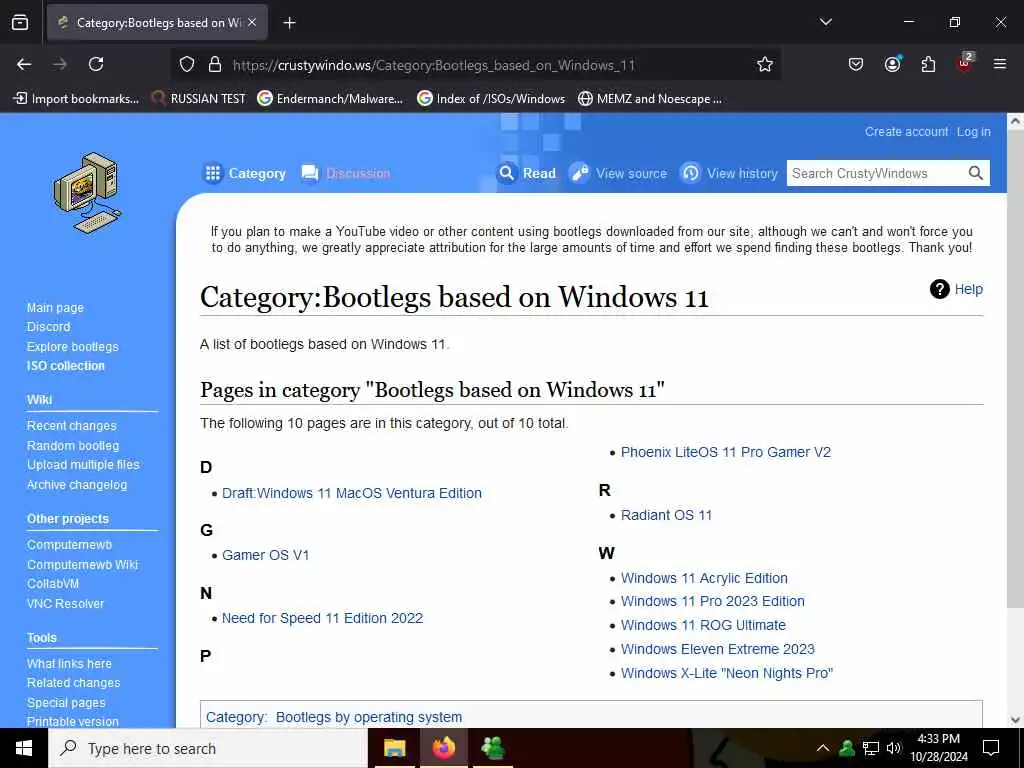Open ISO collection in the sidebar
The width and height of the screenshot is (1024, 768).
point(65,366)
